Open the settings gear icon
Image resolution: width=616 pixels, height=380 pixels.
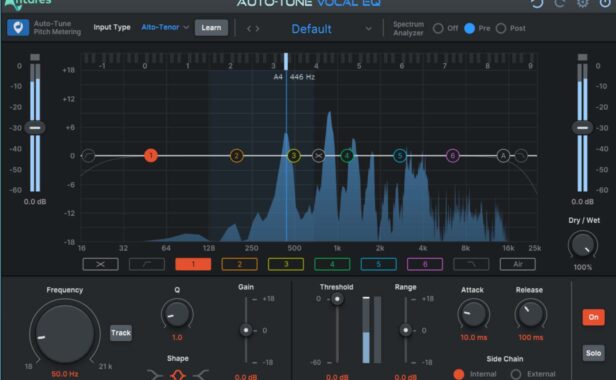coord(583,3)
